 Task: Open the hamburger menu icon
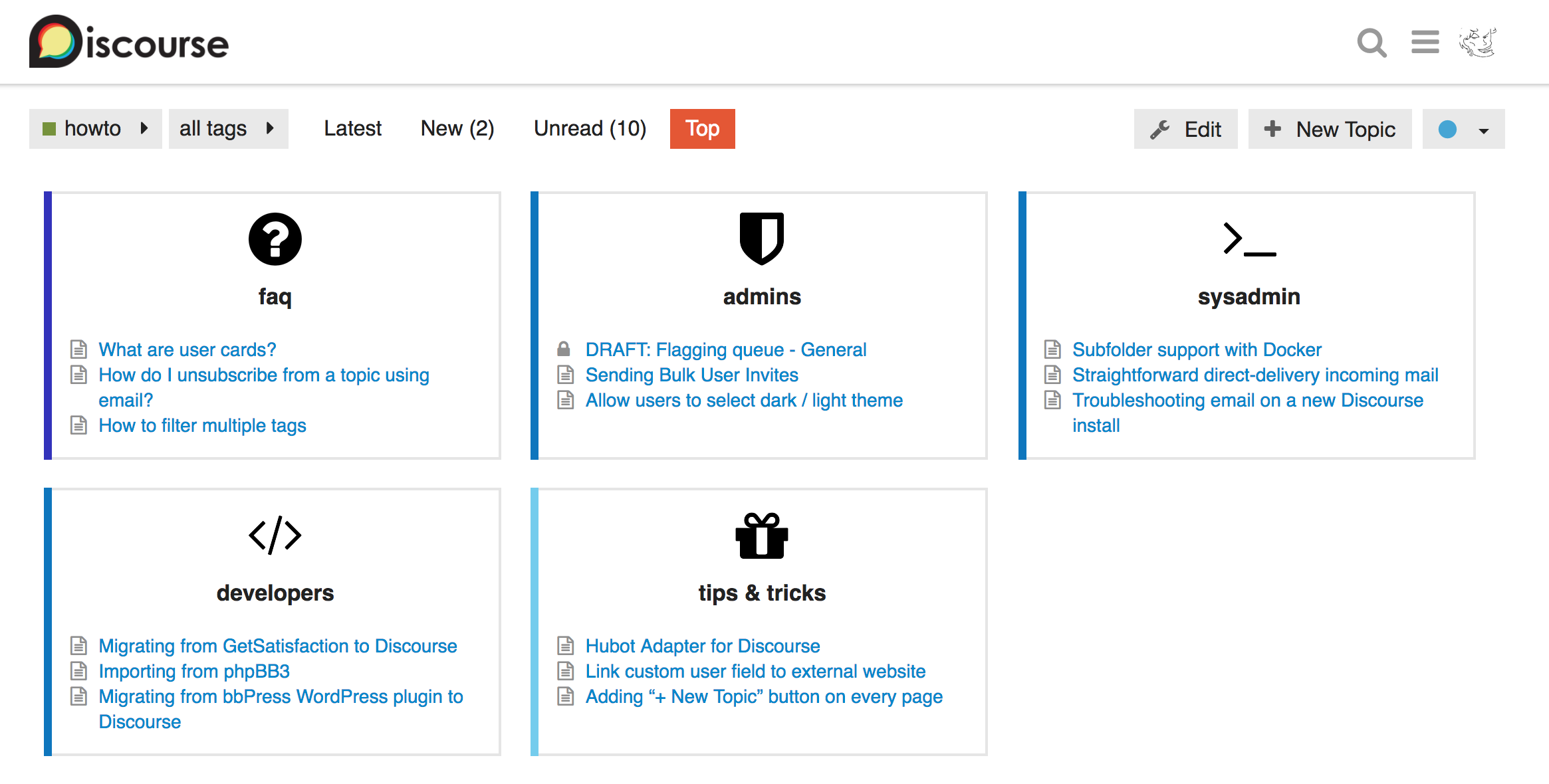click(1425, 42)
